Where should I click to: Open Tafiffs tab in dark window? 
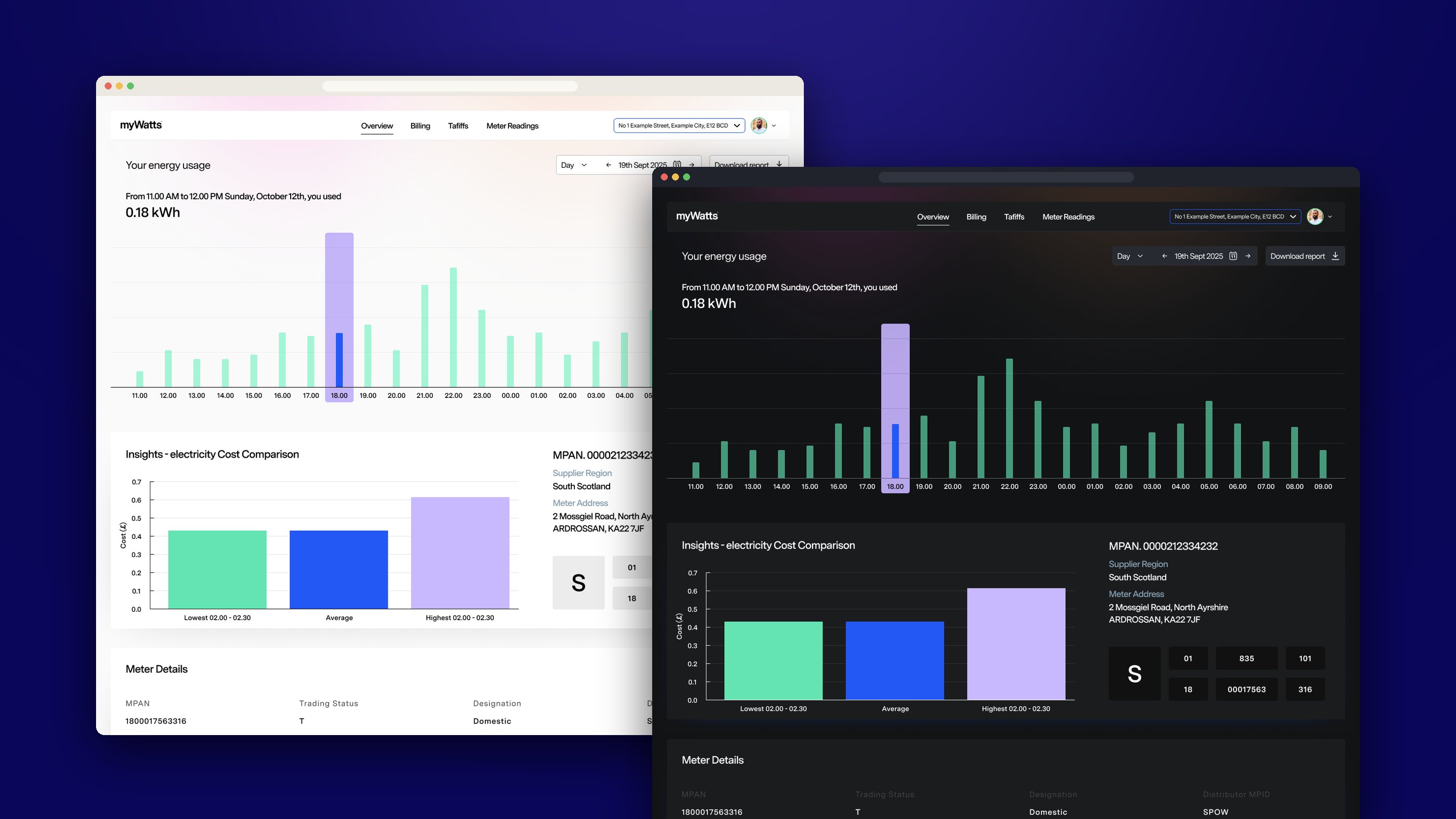1014,216
